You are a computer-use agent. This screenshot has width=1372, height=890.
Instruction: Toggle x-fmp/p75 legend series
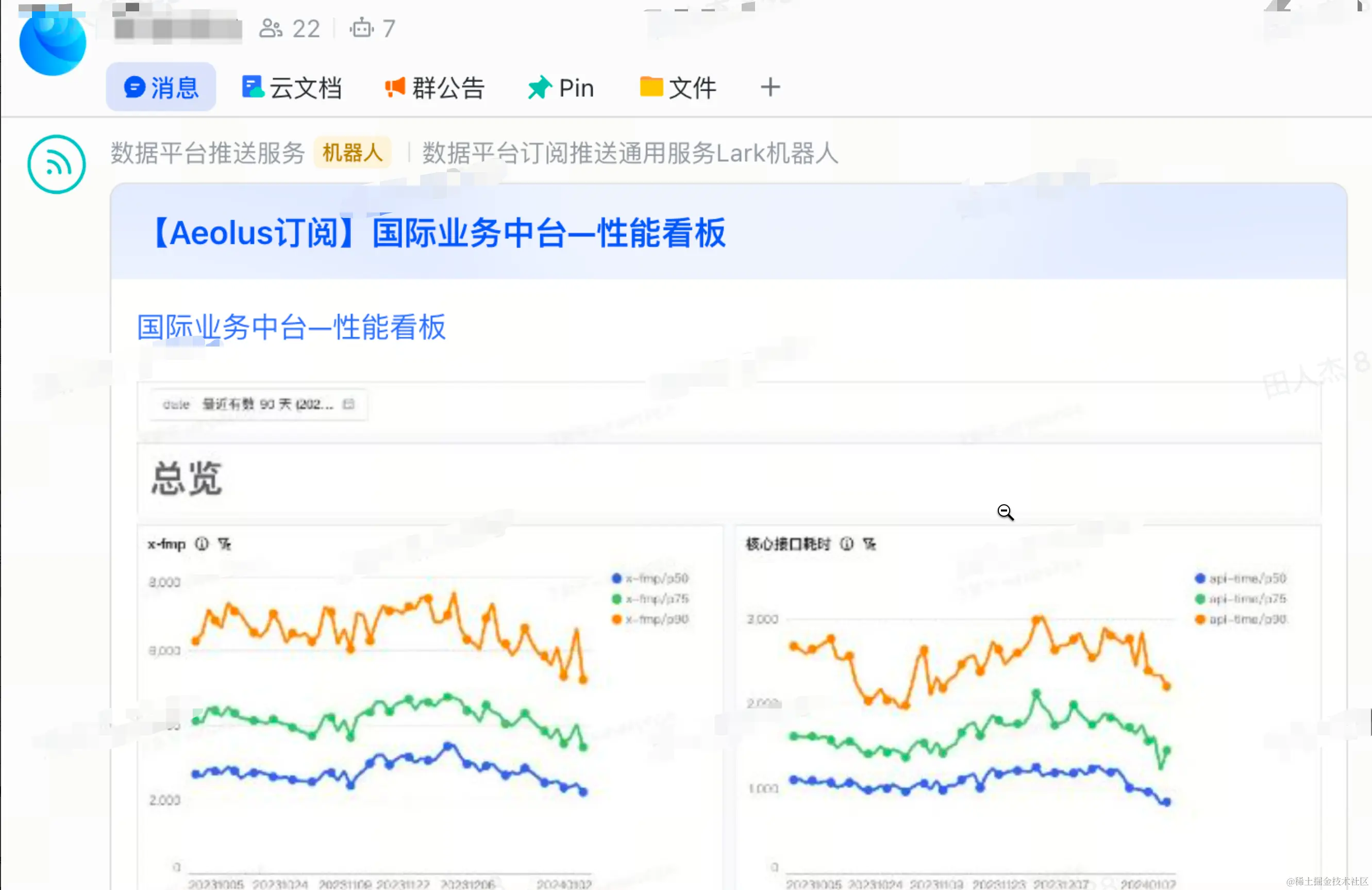click(650, 599)
